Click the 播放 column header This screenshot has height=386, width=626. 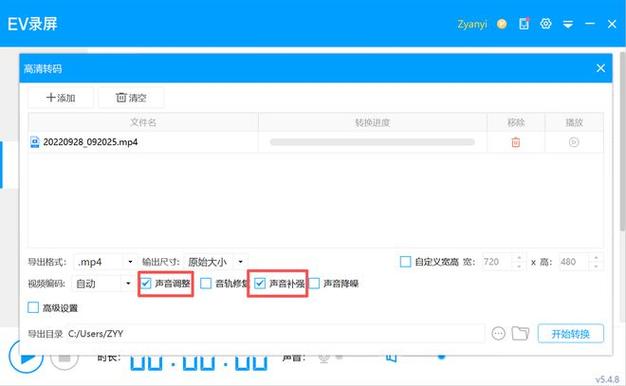click(574, 122)
